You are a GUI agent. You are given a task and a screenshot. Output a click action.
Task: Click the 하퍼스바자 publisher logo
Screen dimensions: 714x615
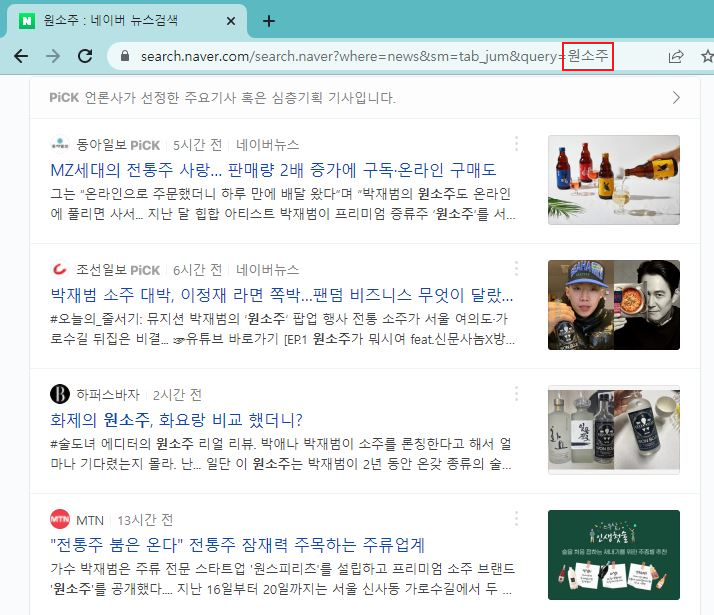(x=60, y=394)
